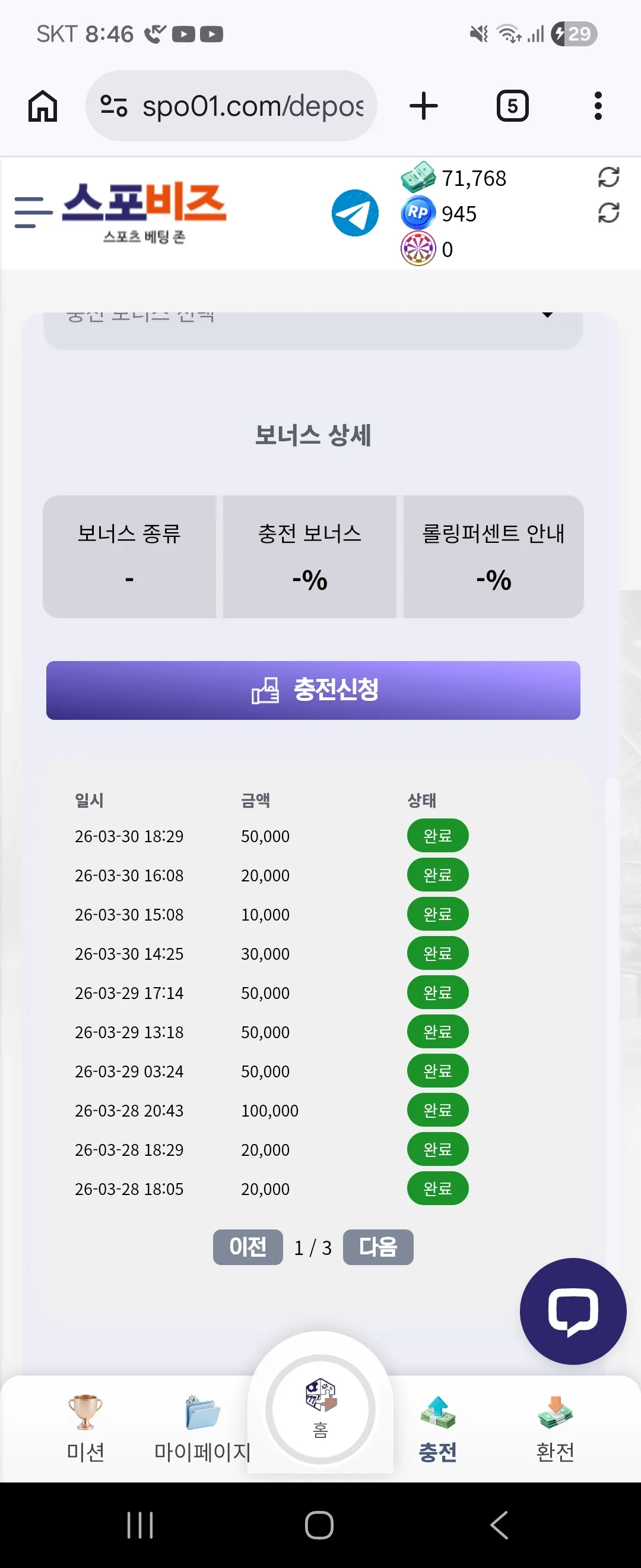Open the live chat bubble

[573, 1310]
